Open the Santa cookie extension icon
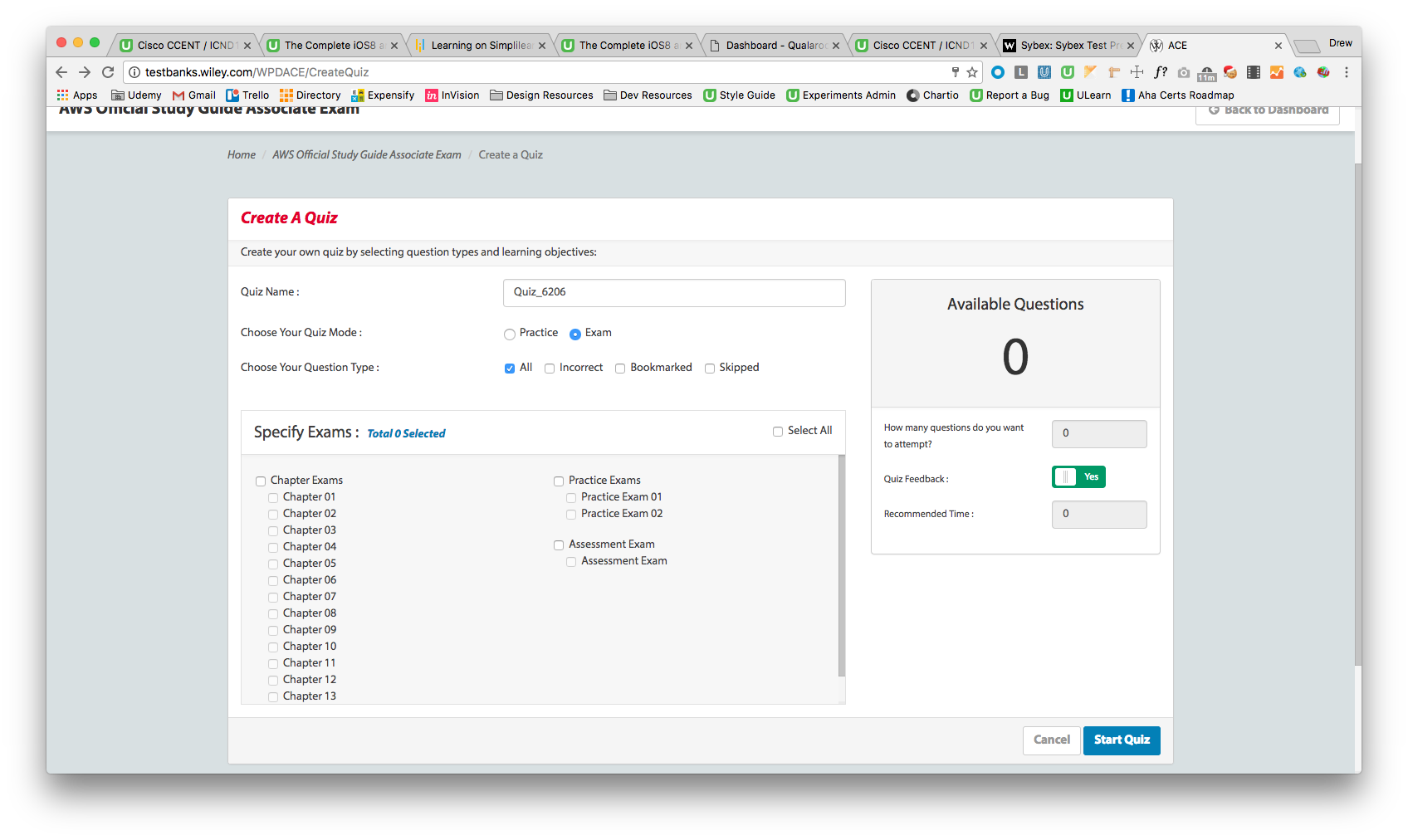Image resolution: width=1408 pixels, height=840 pixels. coord(1230,72)
